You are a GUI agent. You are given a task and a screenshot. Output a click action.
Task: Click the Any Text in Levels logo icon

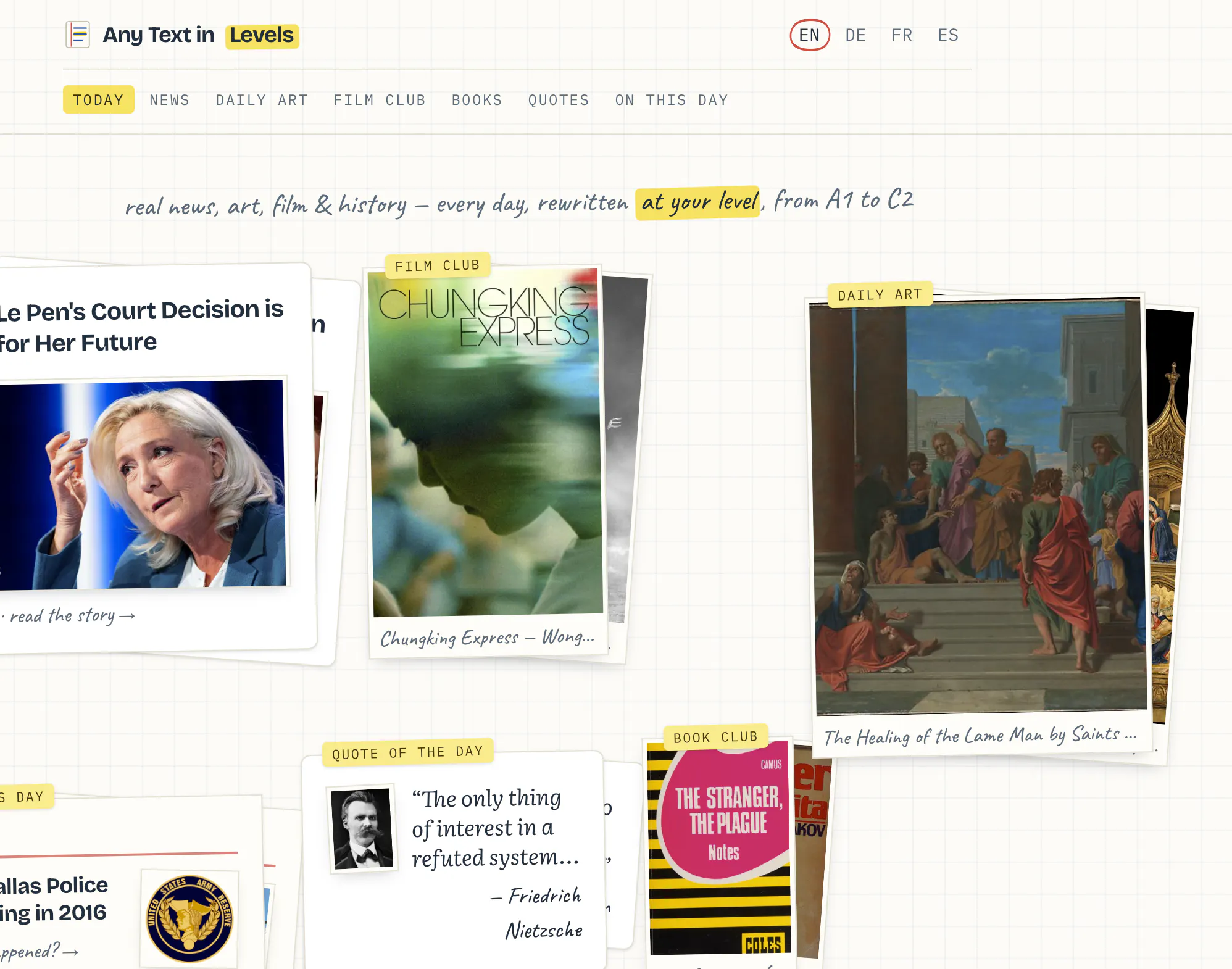78,35
